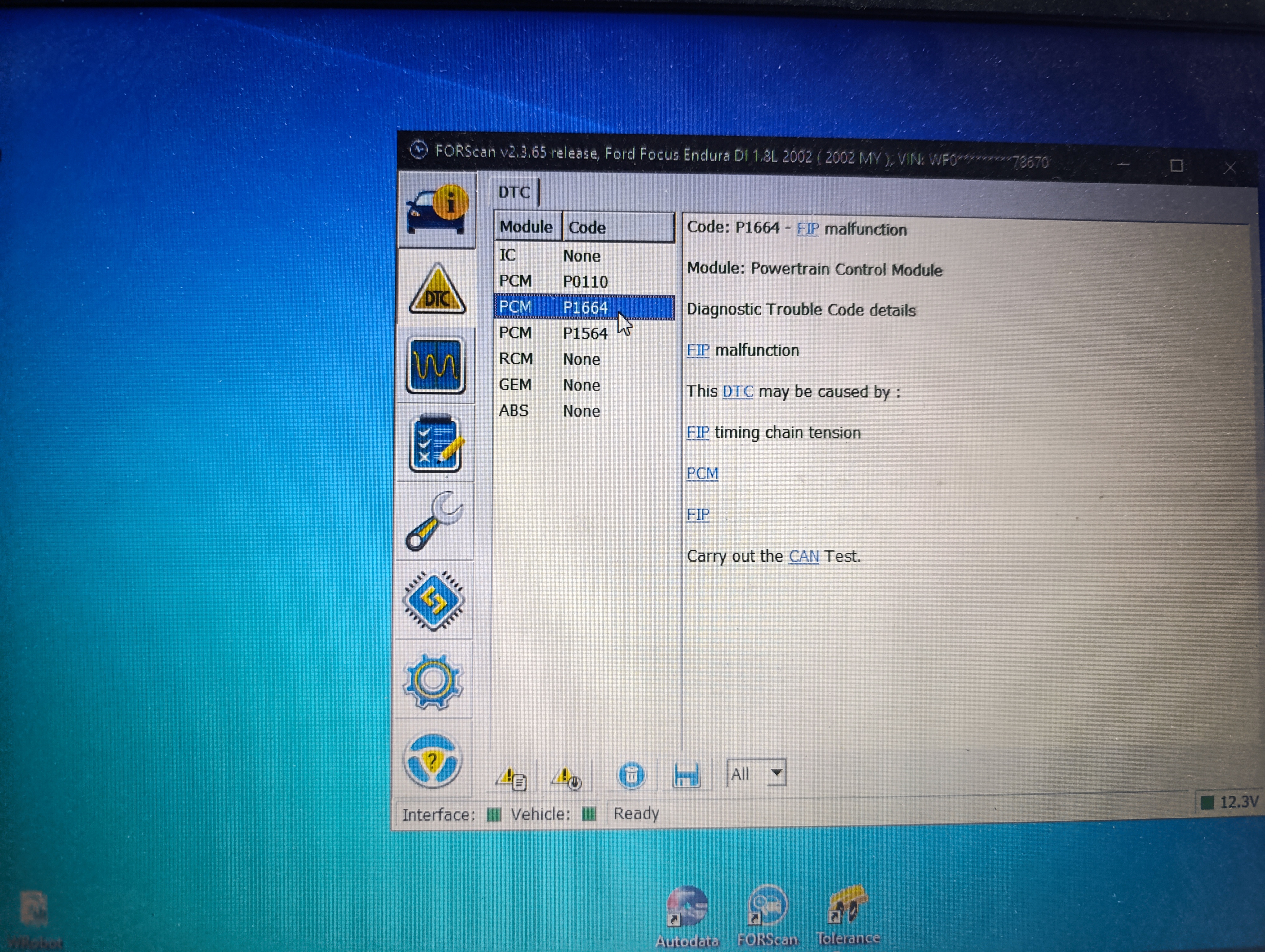Click the Reset DTC trash button
This screenshot has height=952, width=1265.
click(x=631, y=775)
